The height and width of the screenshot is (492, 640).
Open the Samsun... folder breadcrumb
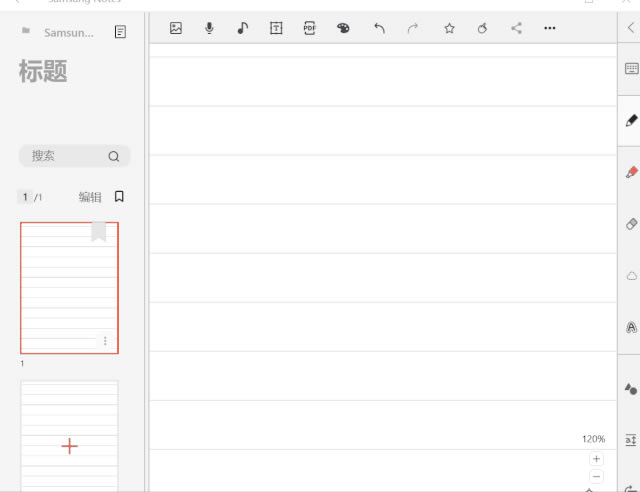(x=69, y=33)
